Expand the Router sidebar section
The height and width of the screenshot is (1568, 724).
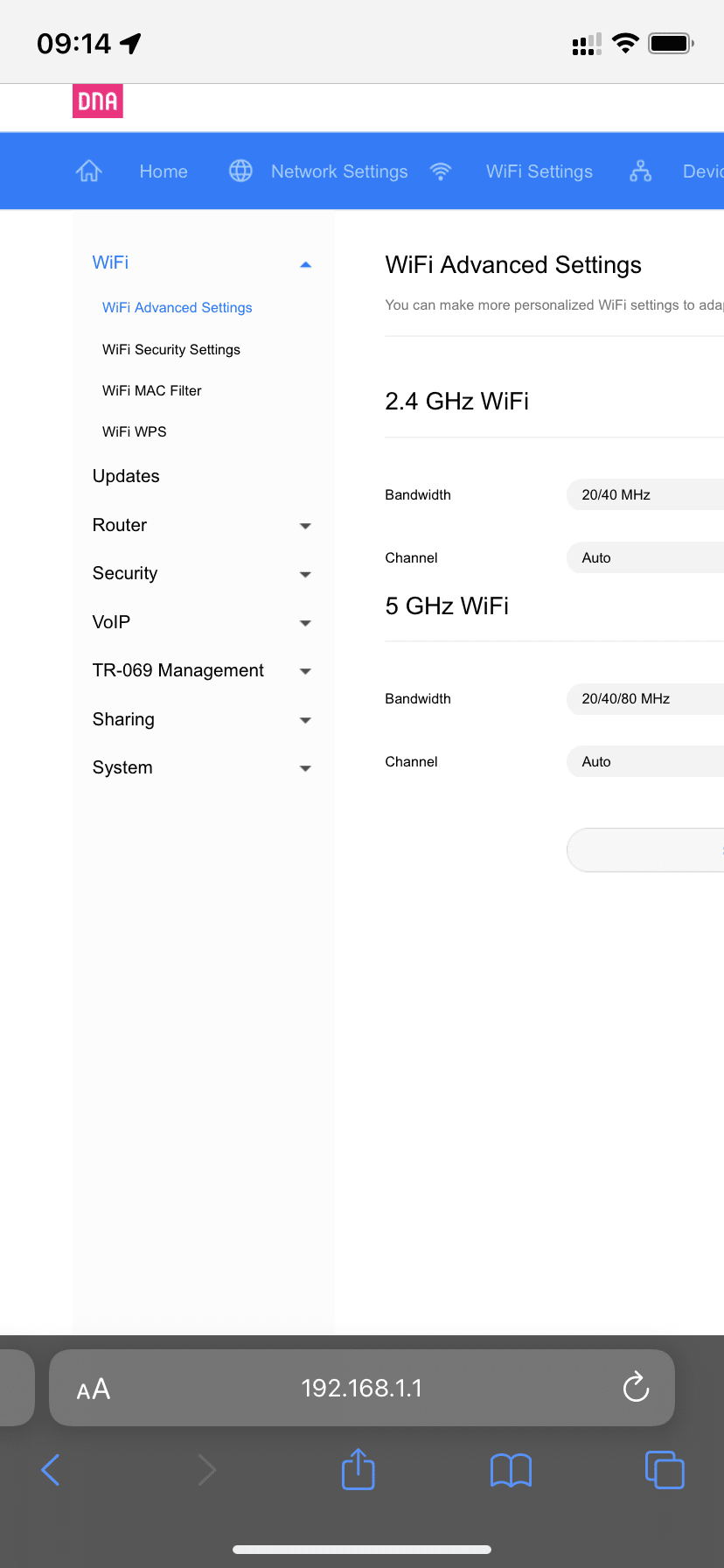[305, 526]
